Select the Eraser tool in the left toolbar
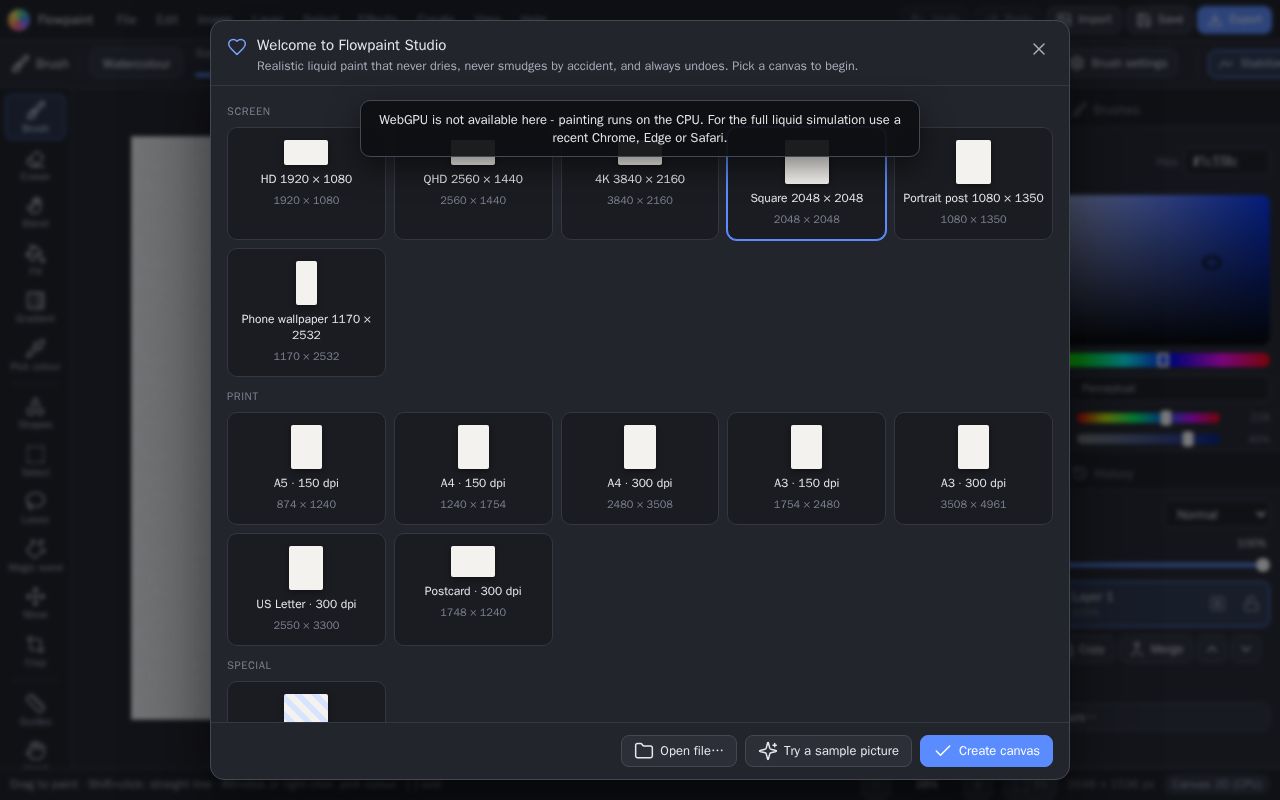The height and width of the screenshot is (800, 1280). (35, 165)
